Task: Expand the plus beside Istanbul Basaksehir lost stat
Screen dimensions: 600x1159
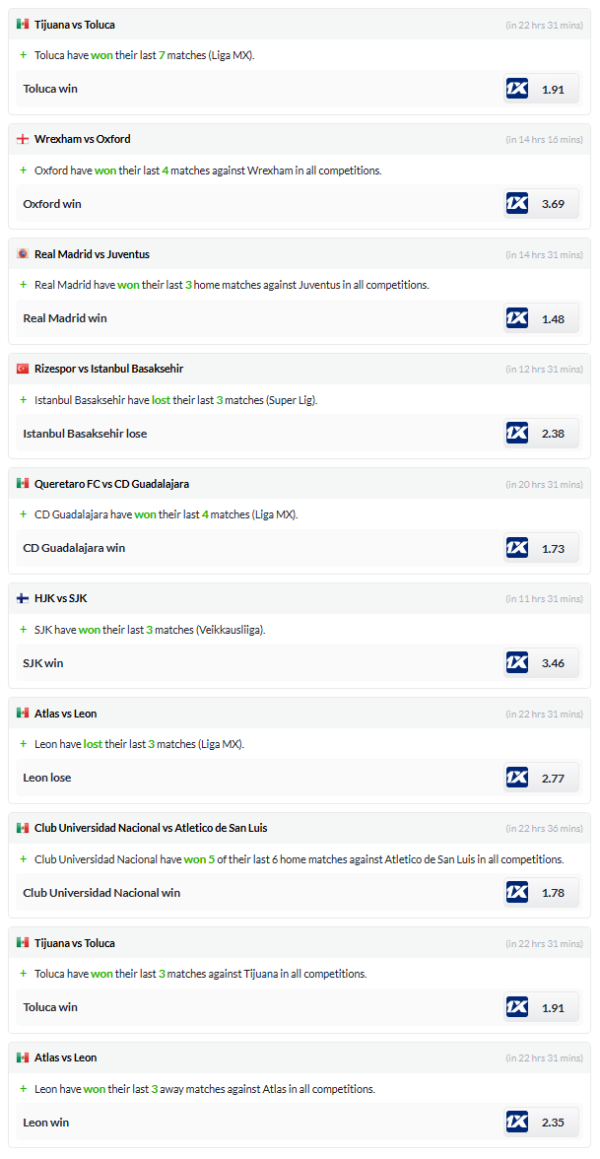Action: (x=23, y=400)
